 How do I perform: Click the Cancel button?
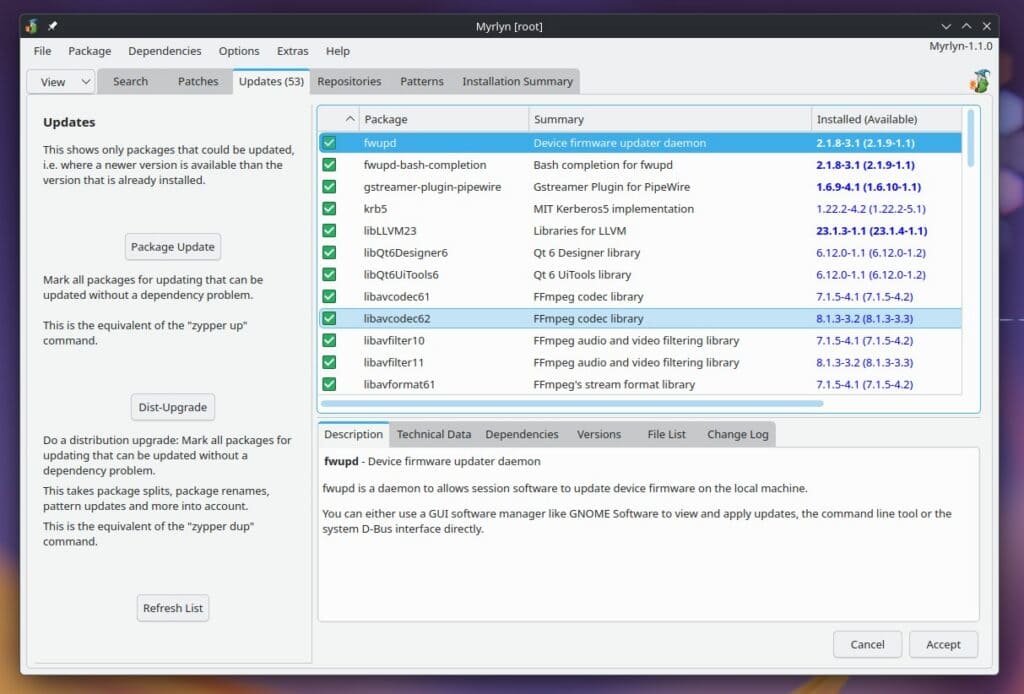click(x=867, y=645)
